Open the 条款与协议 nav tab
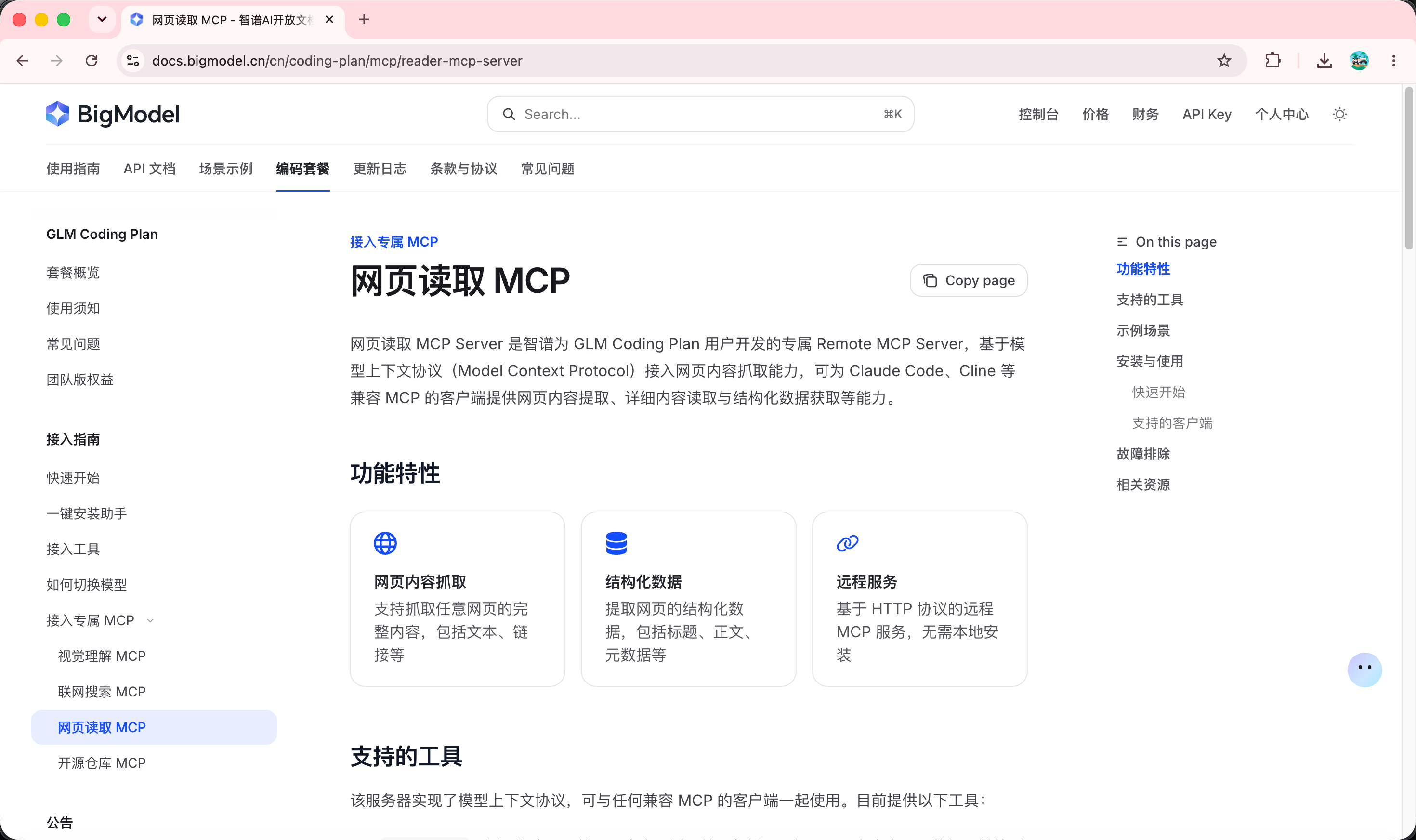The height and width of the screenshot is (840, 1416). (x=463, y=169)
